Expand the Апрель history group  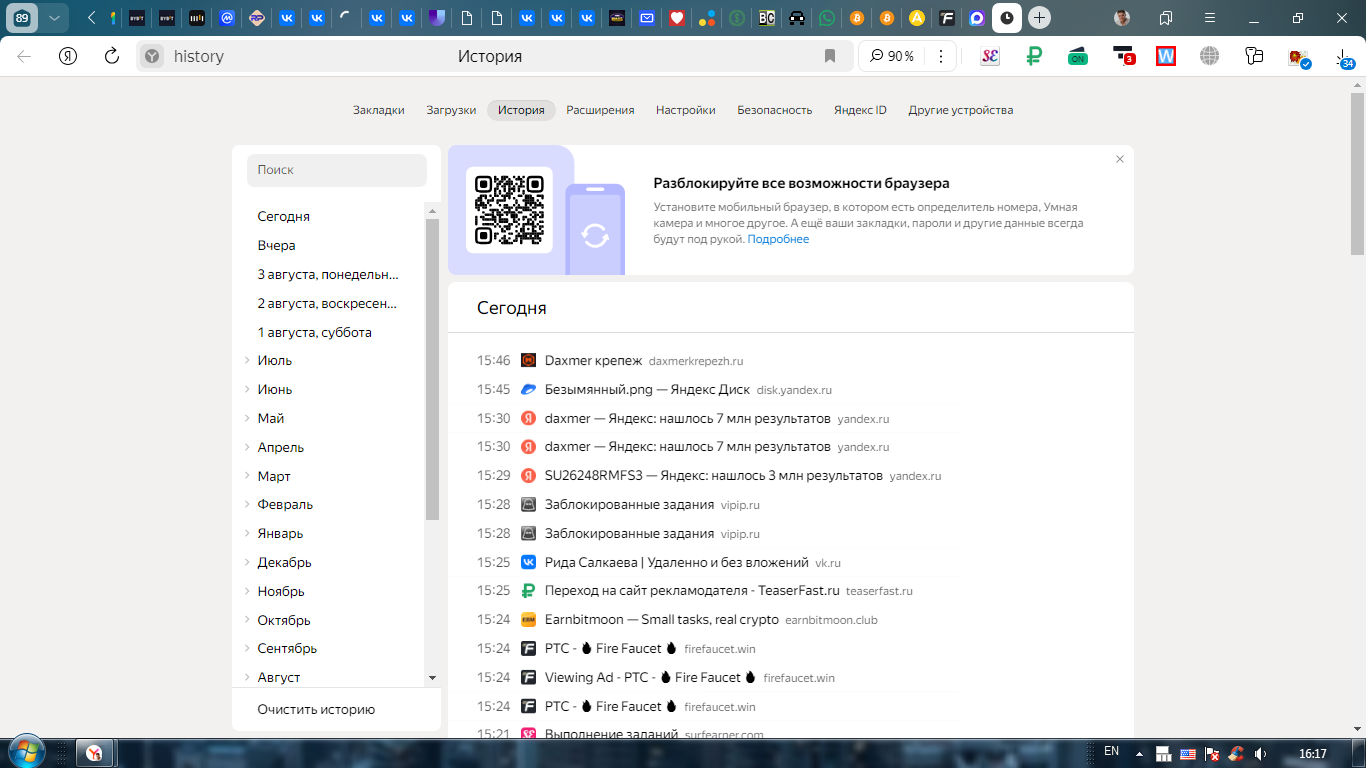[x=247, y=448]
